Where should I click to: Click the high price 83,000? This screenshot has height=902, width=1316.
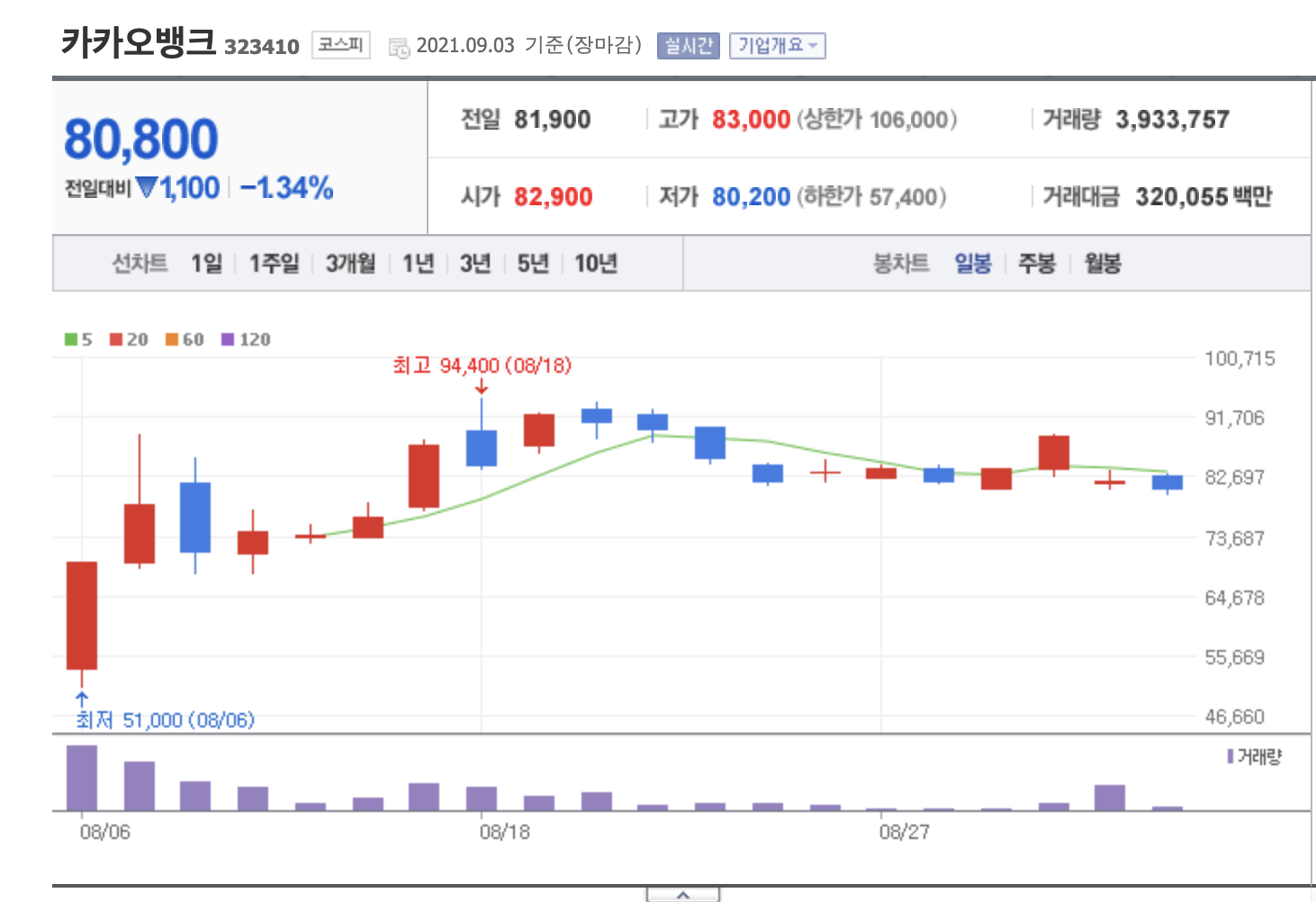[x=751, y=120]
